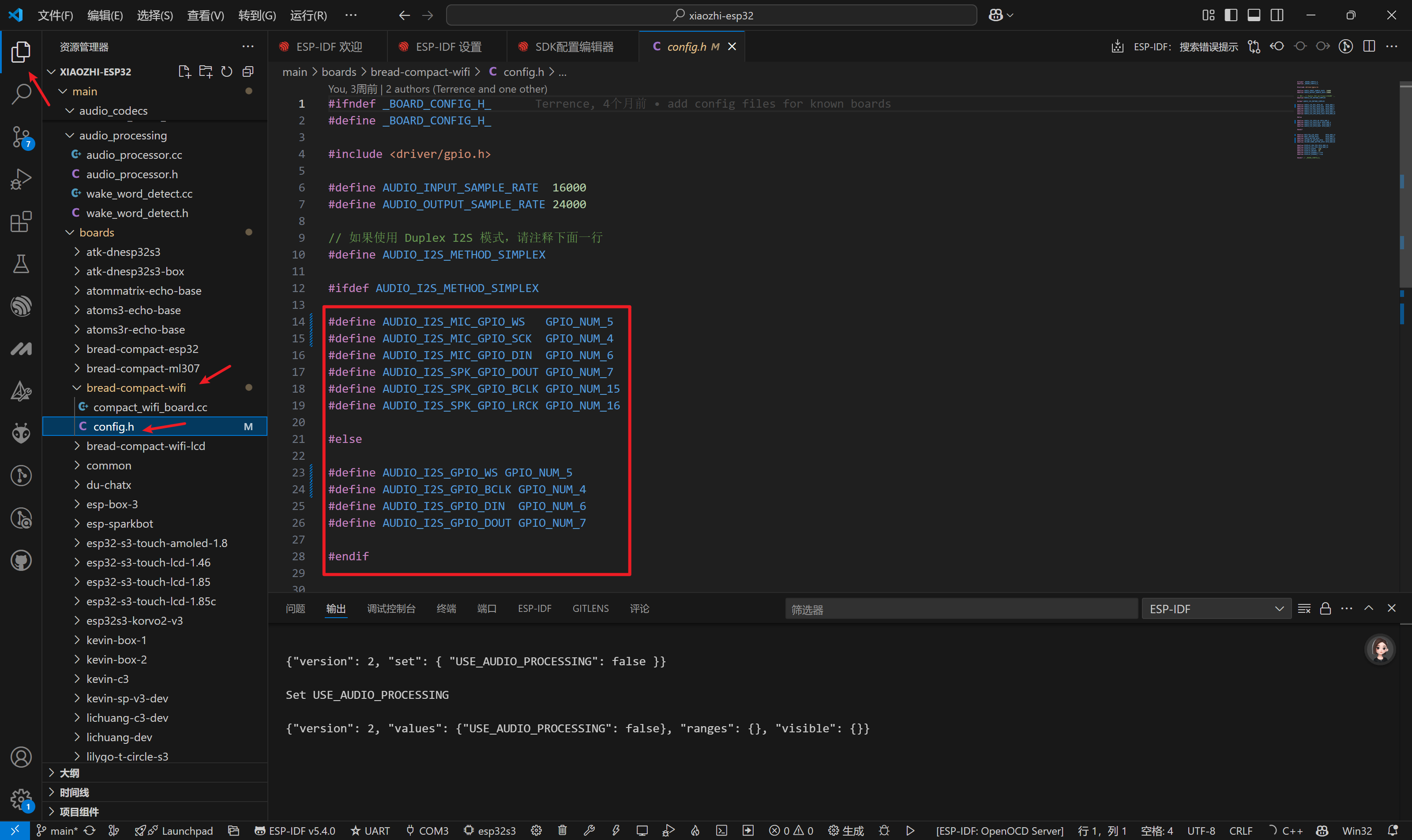The width and height of the screenshot is (1412, 840).
Task: Click the esp32s3 target in status bar
Action: click(x=490, y=830)
